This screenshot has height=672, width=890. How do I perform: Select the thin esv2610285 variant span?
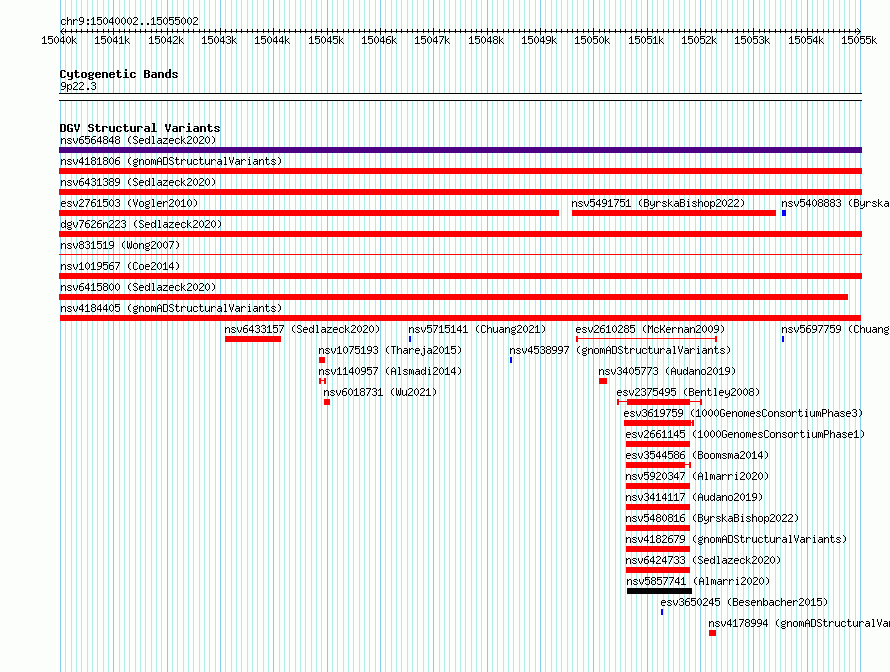(x=646, y=339)
